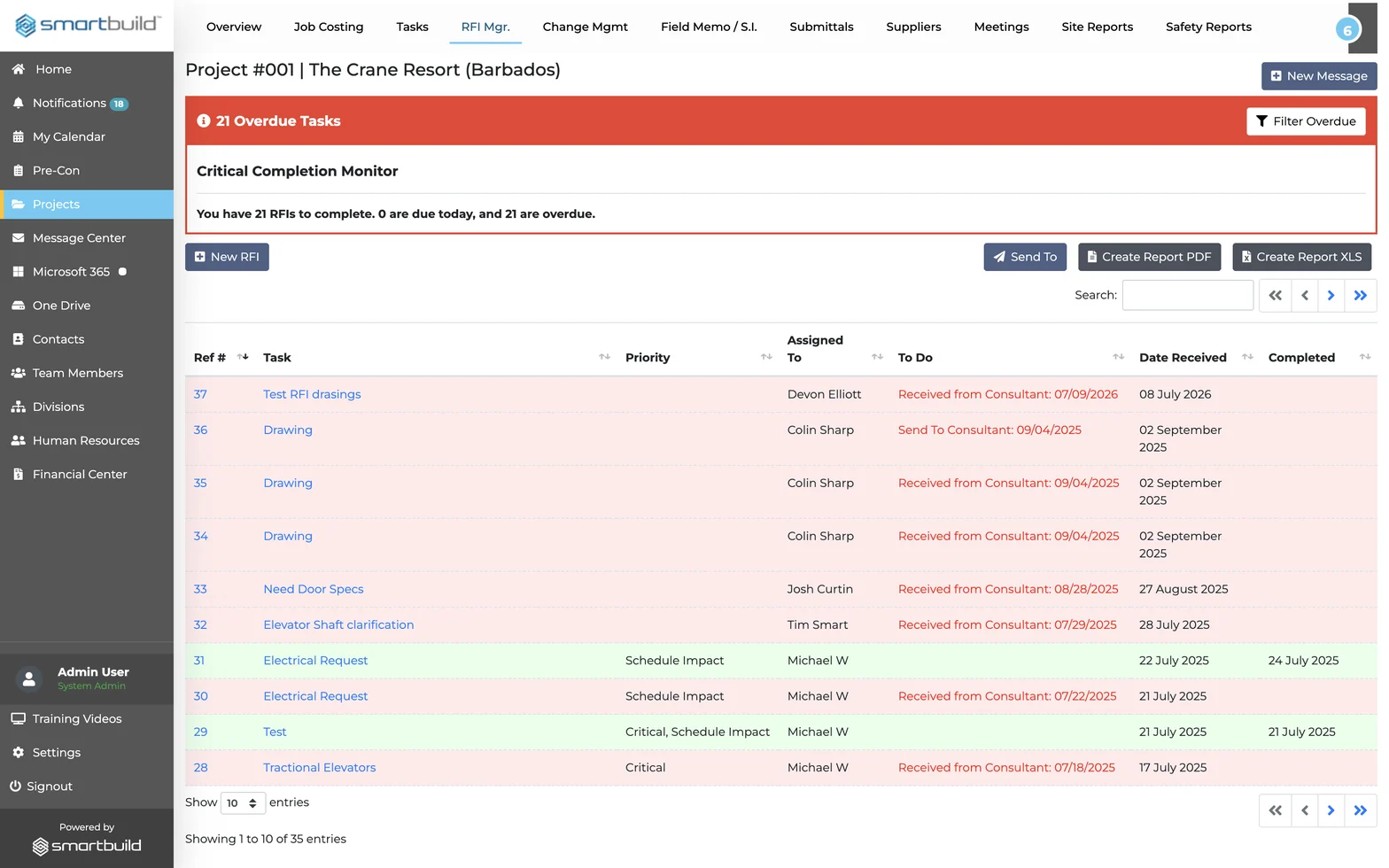This screenshot has width=1389, height=868.
Task: Click the New Message button
Action: (x=1319, y=76)
